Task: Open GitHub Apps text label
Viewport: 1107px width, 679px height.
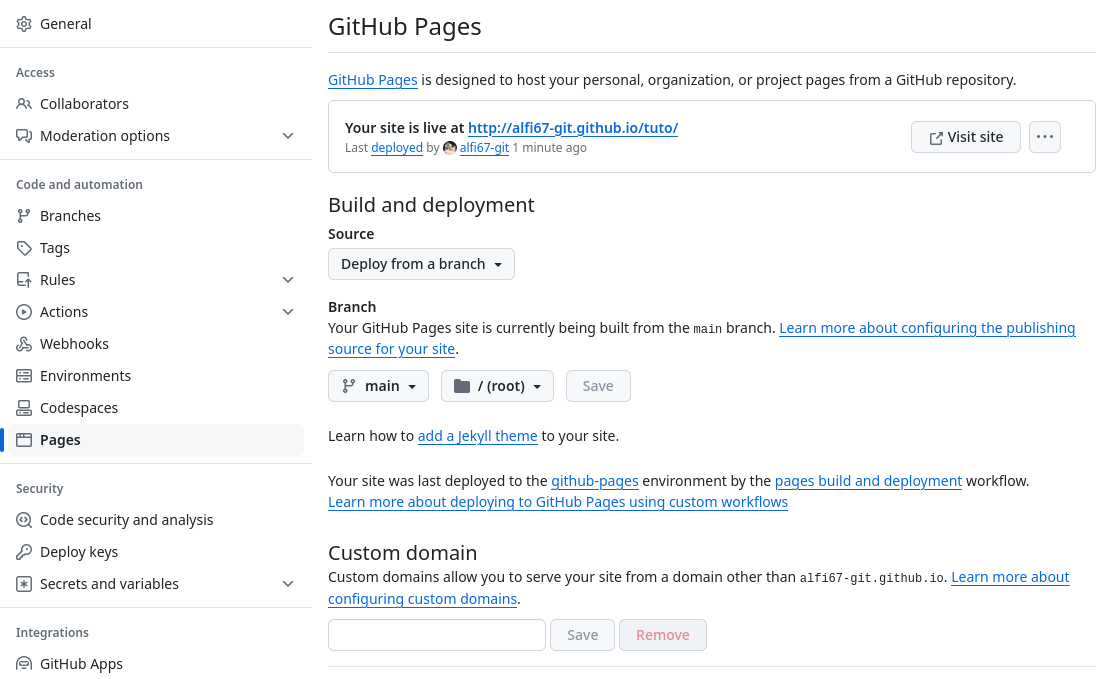Action: (x=81, y=664)
